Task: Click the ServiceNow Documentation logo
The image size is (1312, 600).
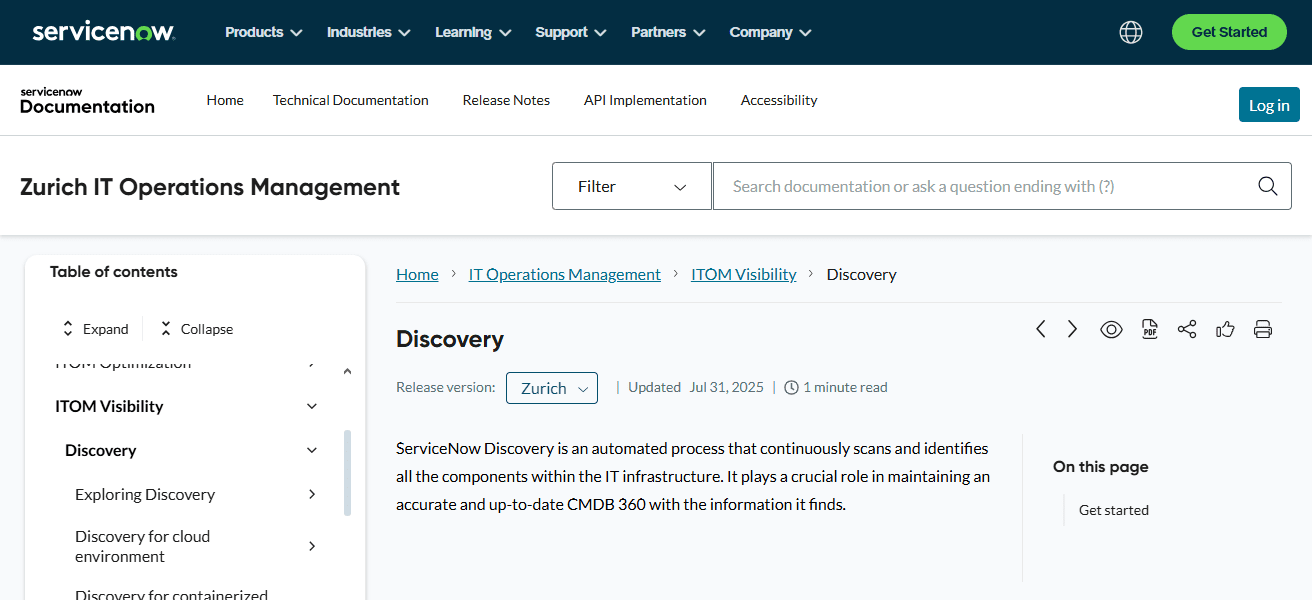Action: click(87, 101)
